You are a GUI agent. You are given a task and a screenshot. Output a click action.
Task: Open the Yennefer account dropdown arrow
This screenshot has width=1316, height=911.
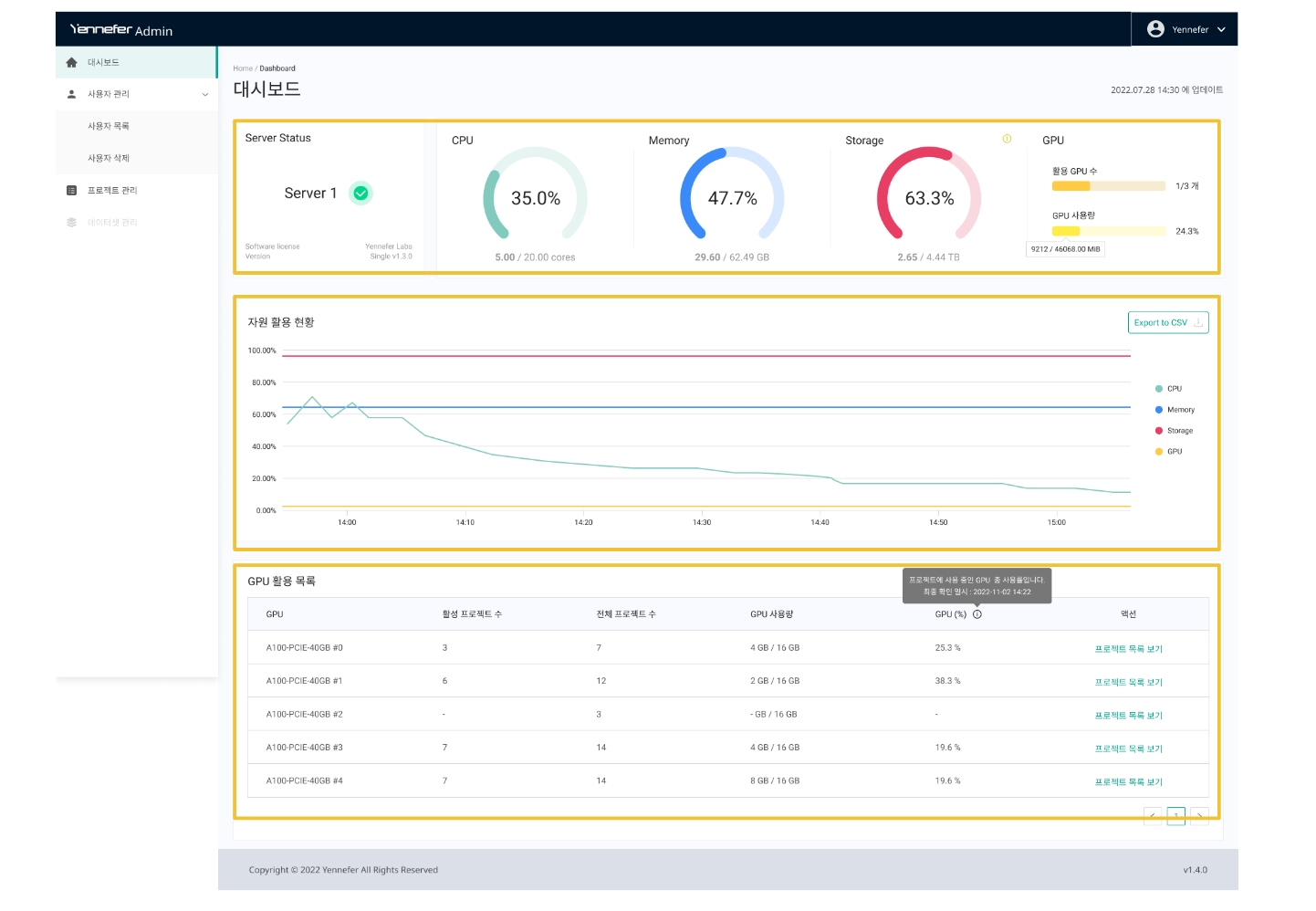pos(1221,29)
